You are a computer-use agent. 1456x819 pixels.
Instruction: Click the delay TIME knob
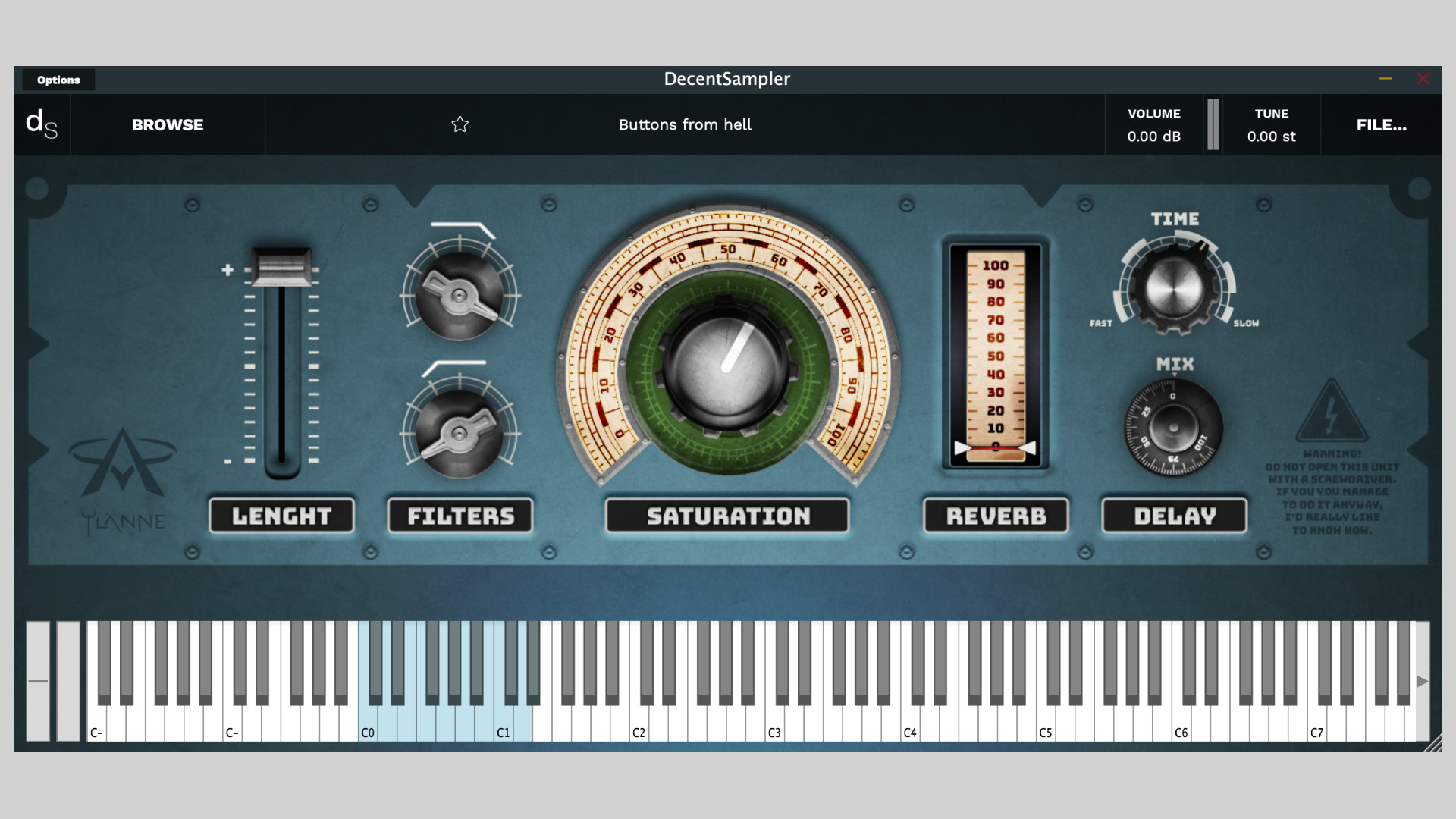coord(1174,288)
